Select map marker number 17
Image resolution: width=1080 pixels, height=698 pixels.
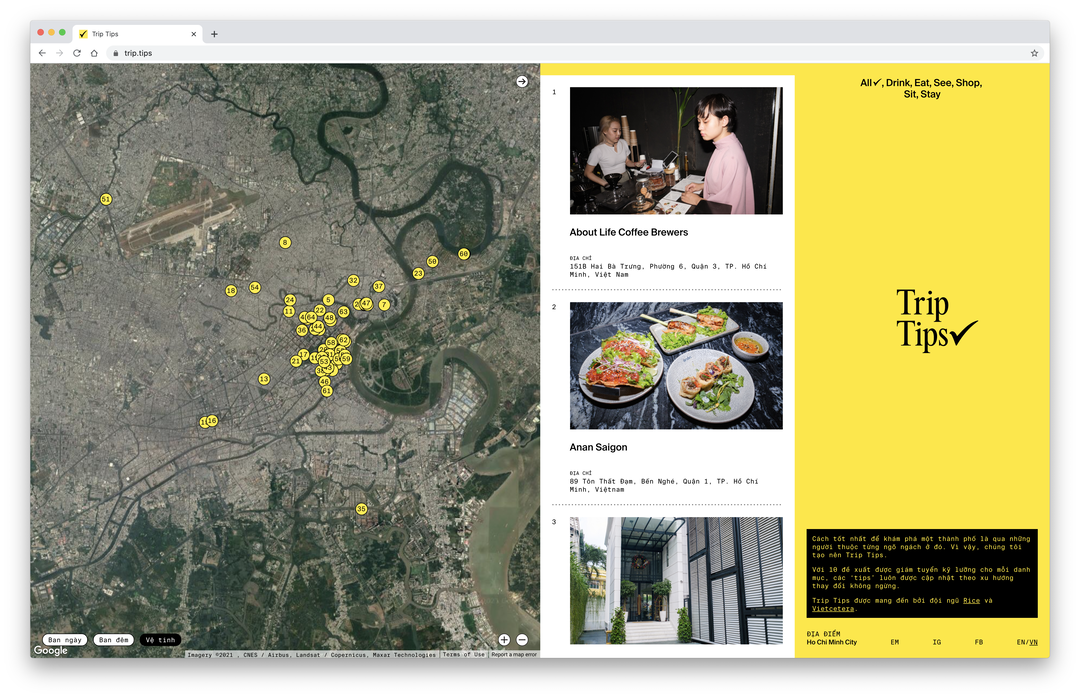304,355
